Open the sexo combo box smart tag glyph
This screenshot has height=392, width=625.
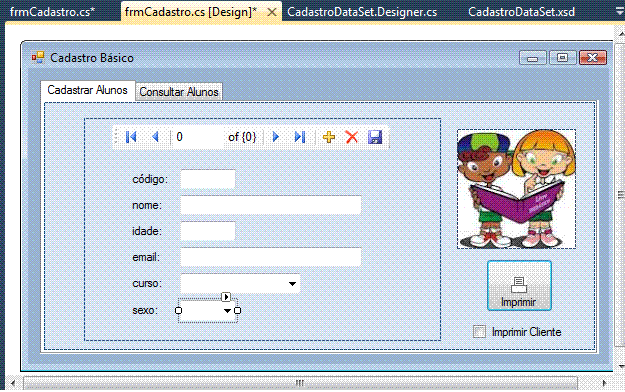pos(226,297)
